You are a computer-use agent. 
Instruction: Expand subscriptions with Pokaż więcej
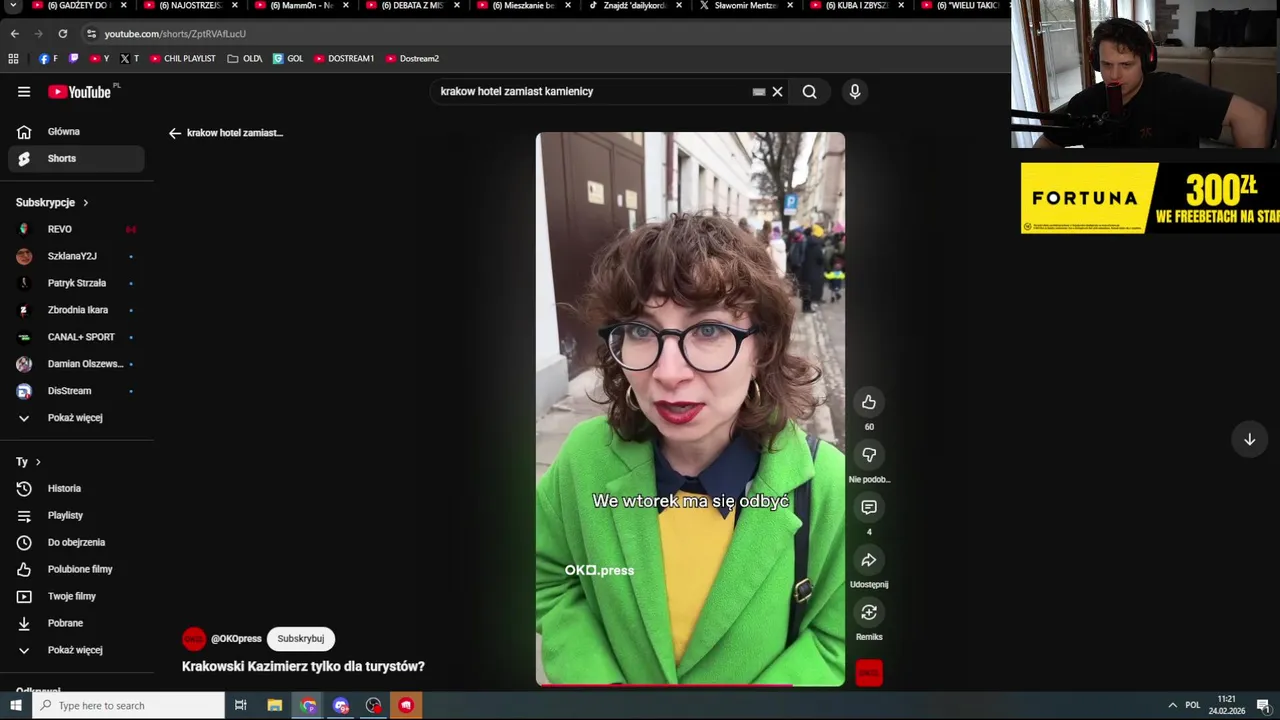pos(76,418)
